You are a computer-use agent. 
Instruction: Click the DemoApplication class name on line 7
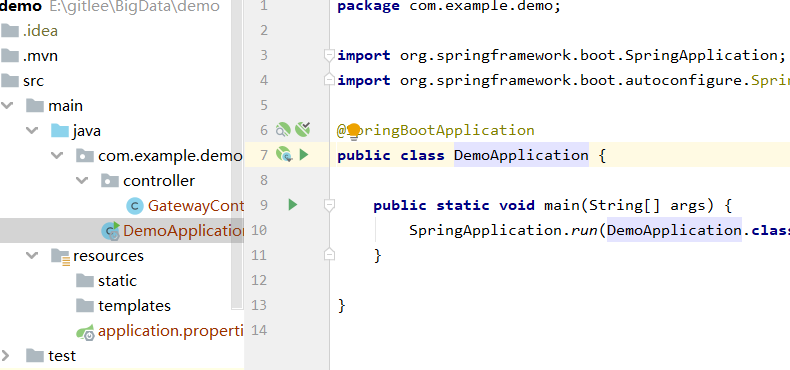click(521, 155)
